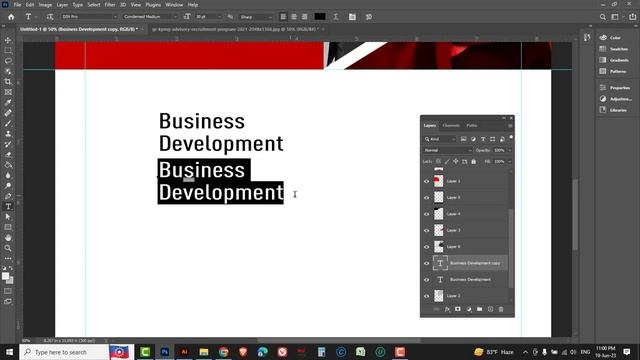Open the Filter menu
The height and width of the screenshot is (360, 640).
pyautogui.click(x=110, y=5)
